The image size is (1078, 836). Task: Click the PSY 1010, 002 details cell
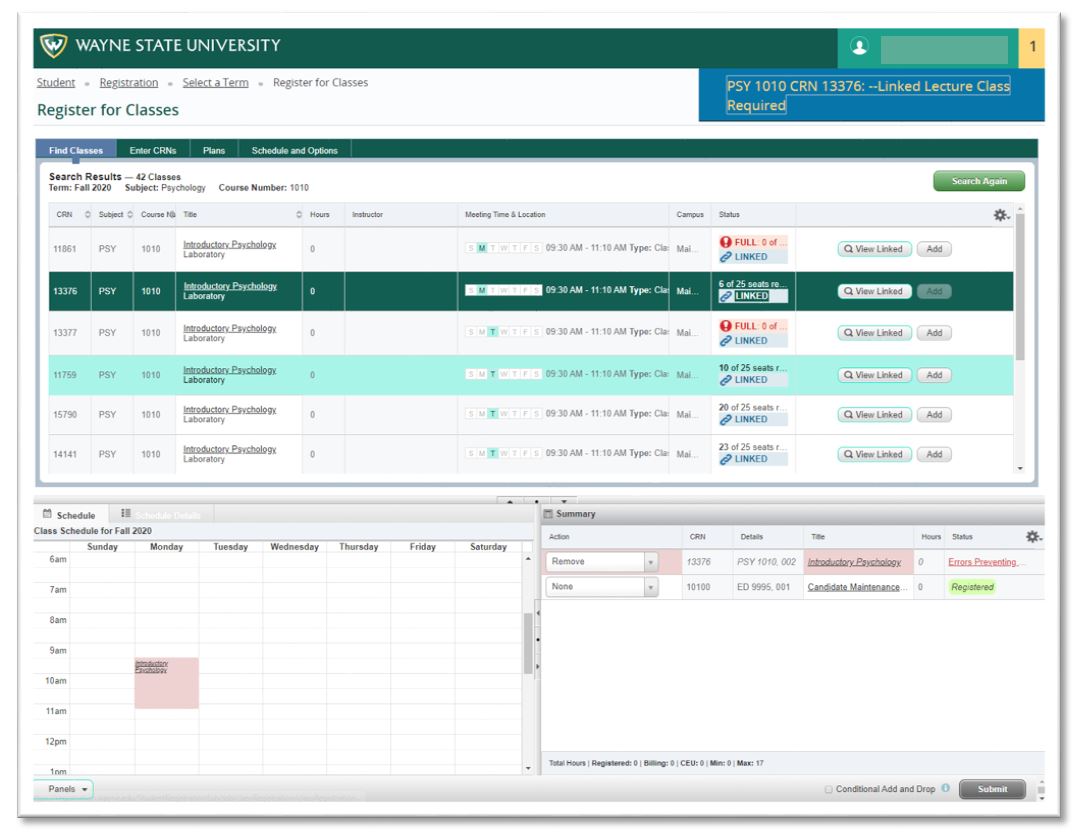pyautogui.click(x=766, y=562)
